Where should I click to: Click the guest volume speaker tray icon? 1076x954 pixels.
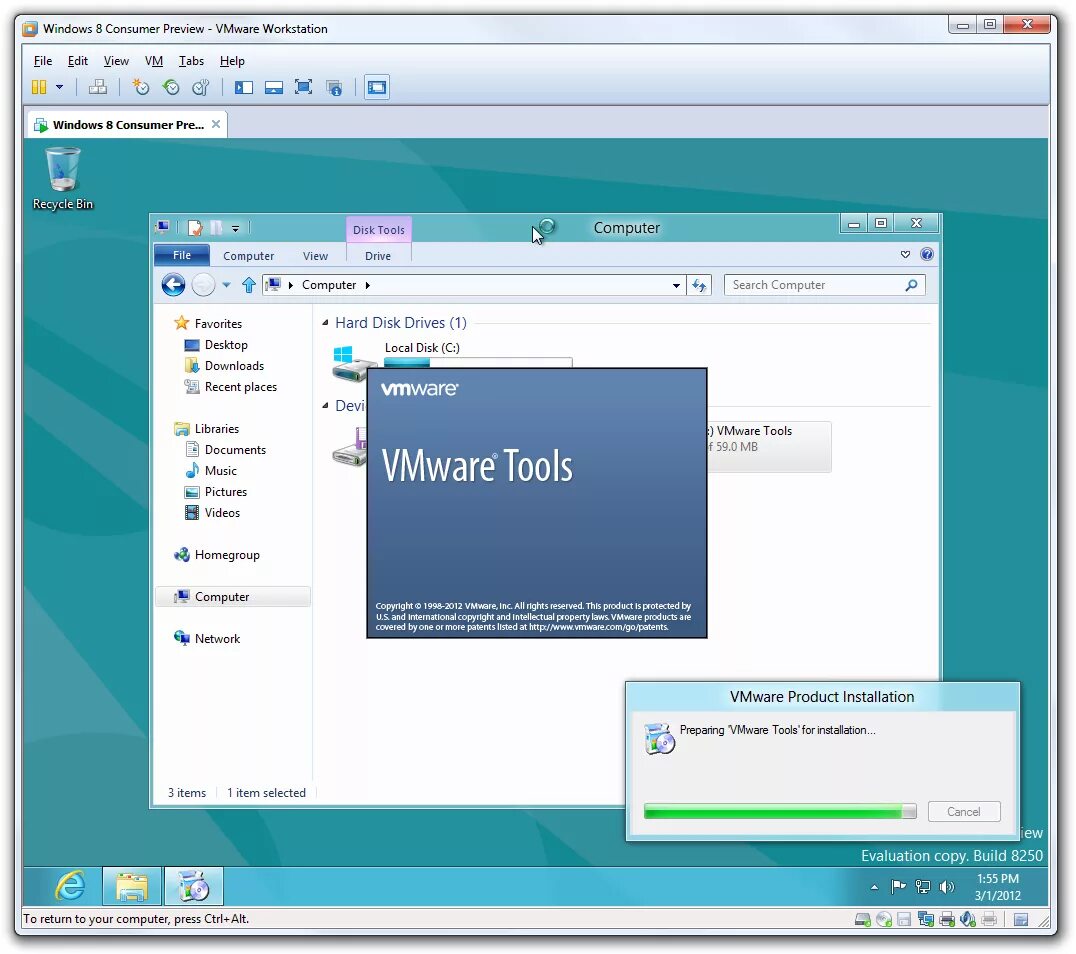click(x=947, y=887)
